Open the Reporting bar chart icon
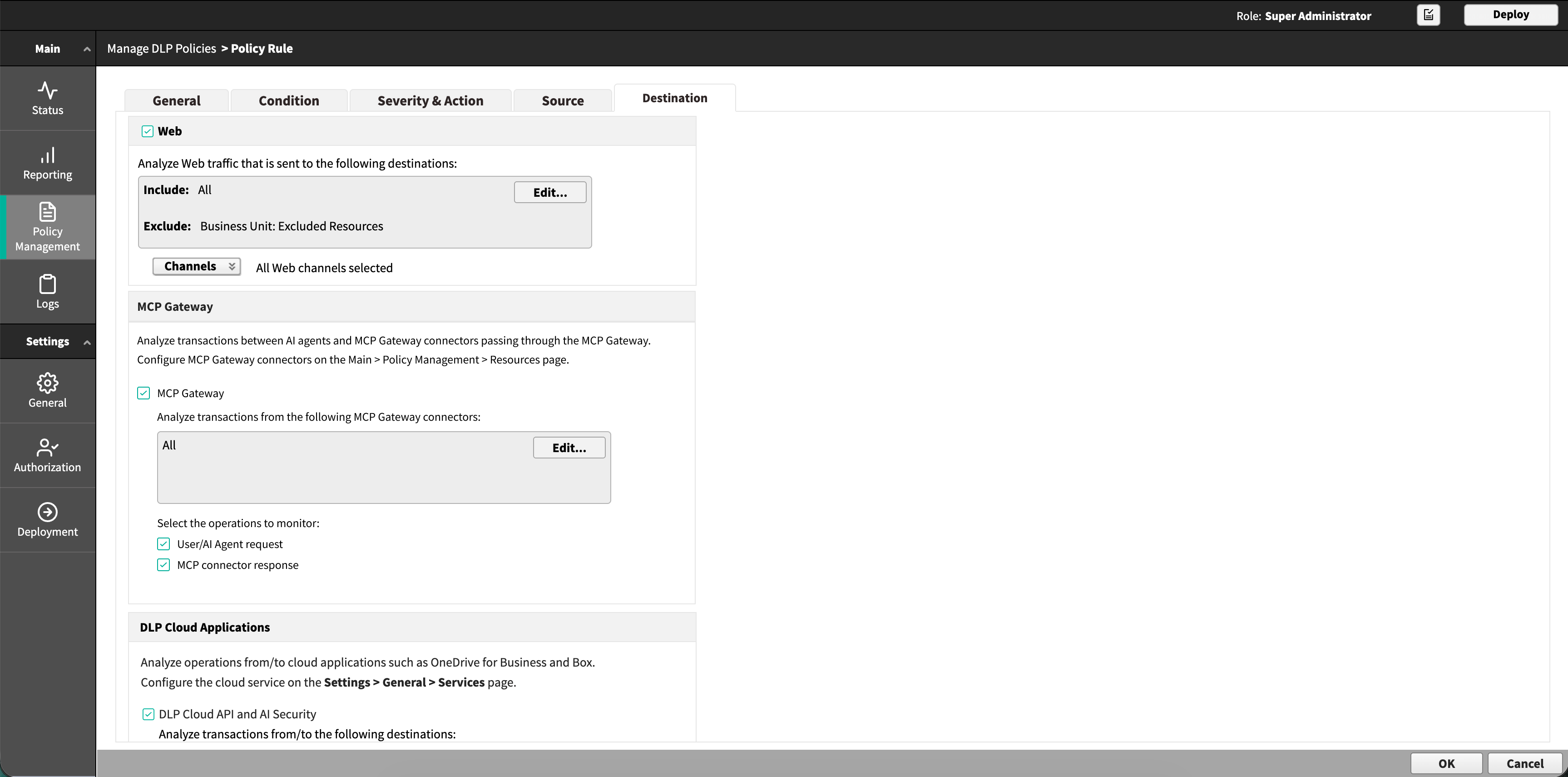 pos(48,154)
